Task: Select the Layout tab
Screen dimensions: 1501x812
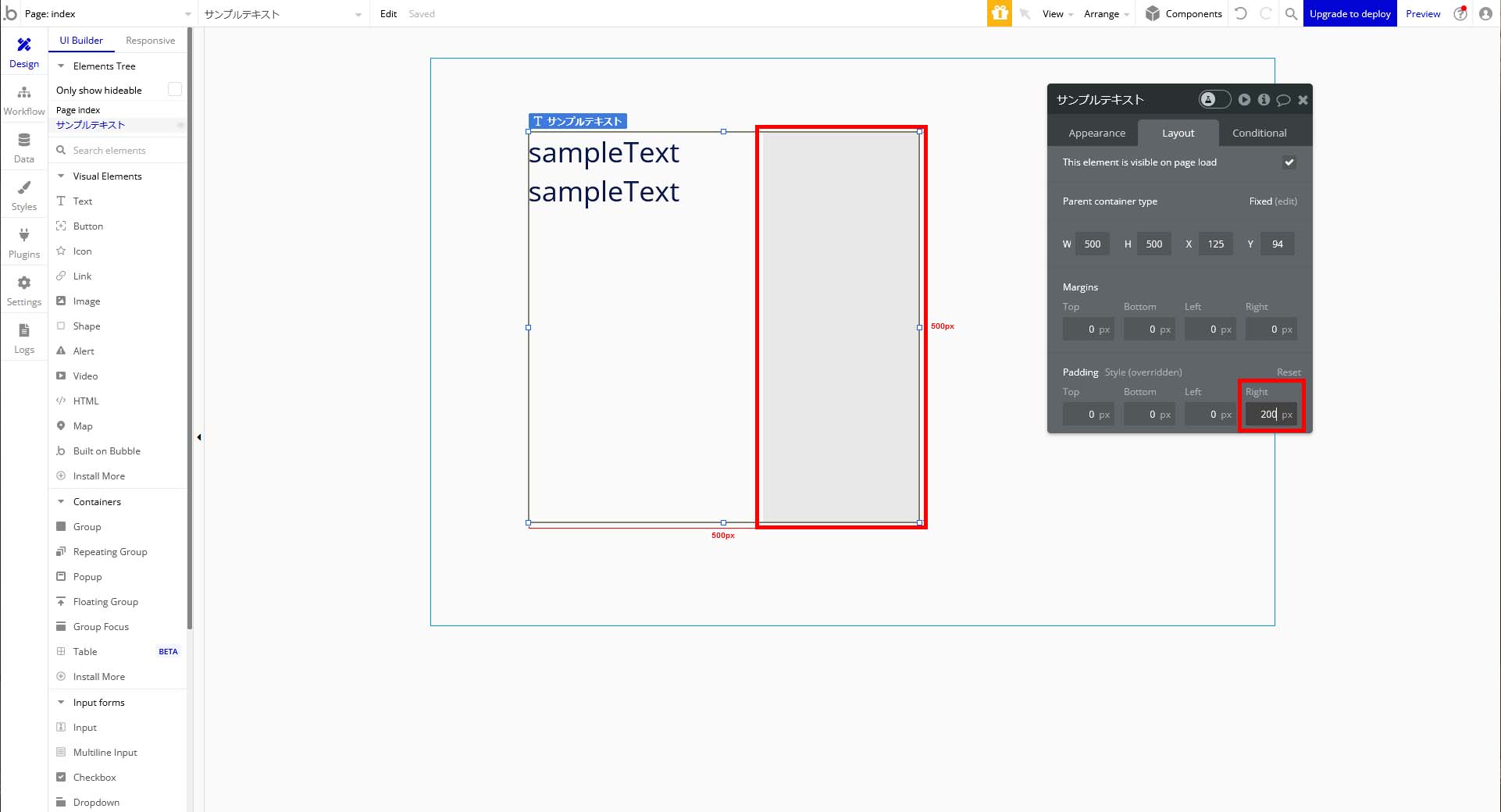Action: pos(1178,133)
